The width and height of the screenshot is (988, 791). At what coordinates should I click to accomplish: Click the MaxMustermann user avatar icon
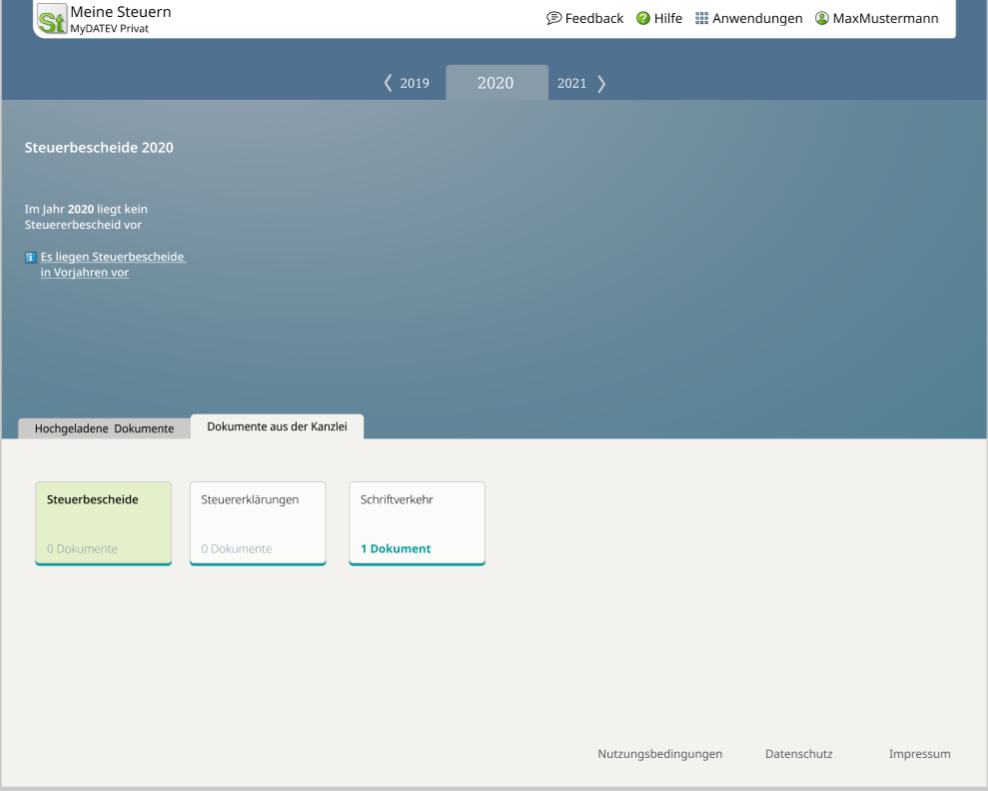pos(822,19)
